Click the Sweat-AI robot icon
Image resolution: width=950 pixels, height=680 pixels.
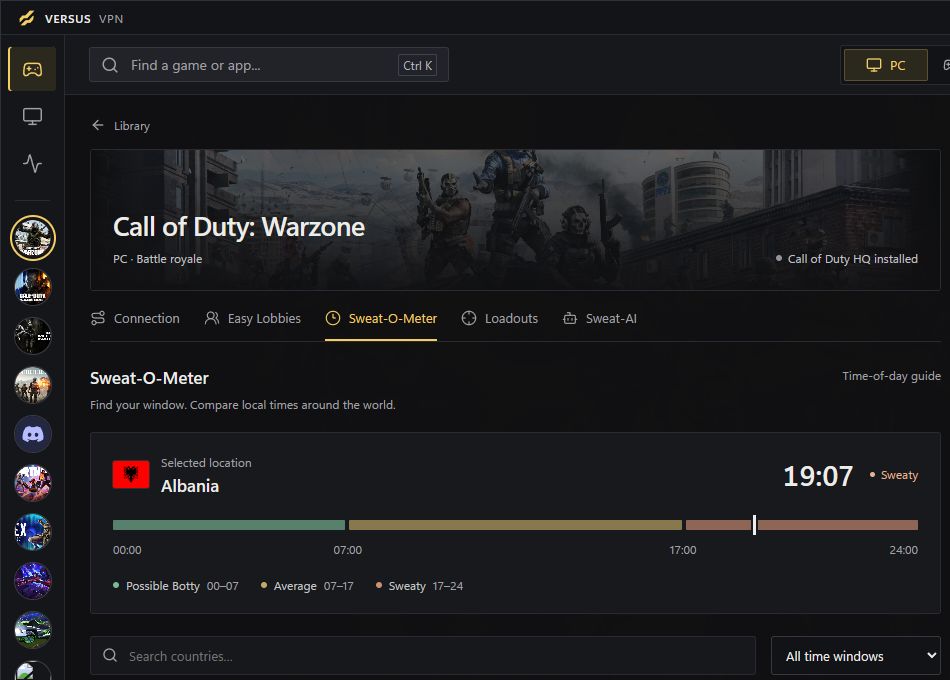click(x=570, y=318)
